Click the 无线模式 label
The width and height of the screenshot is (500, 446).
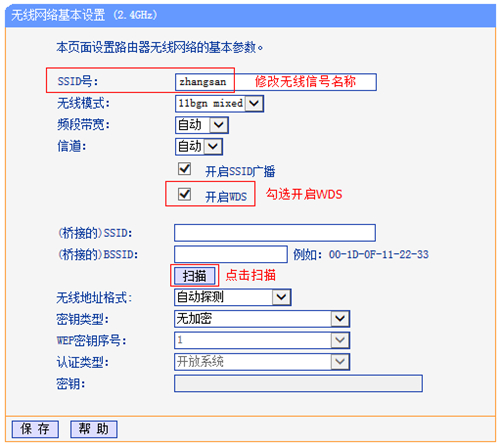[83, 103]
